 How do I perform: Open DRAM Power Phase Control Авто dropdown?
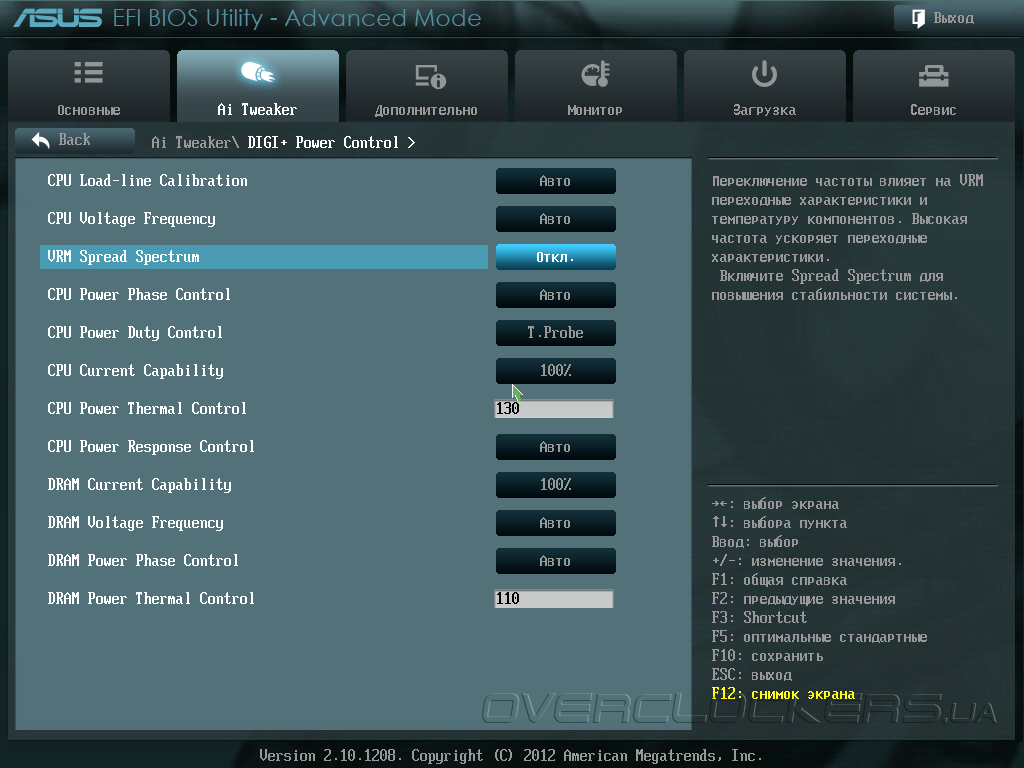coord(555,560)
